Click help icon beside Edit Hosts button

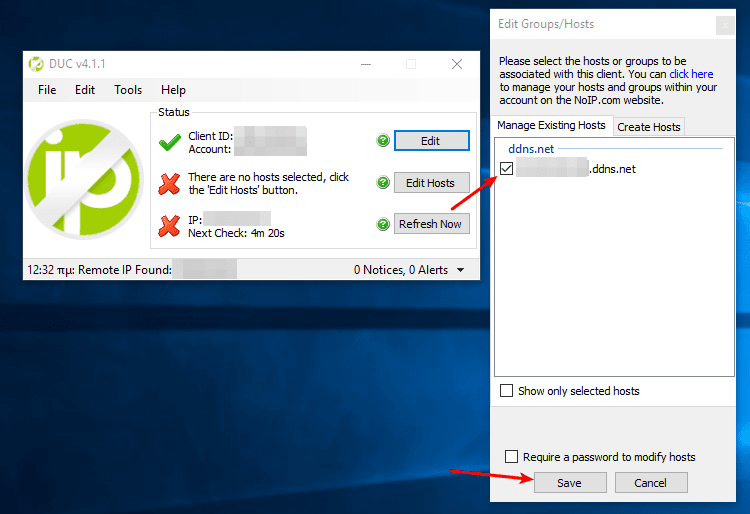pos(383,183)
